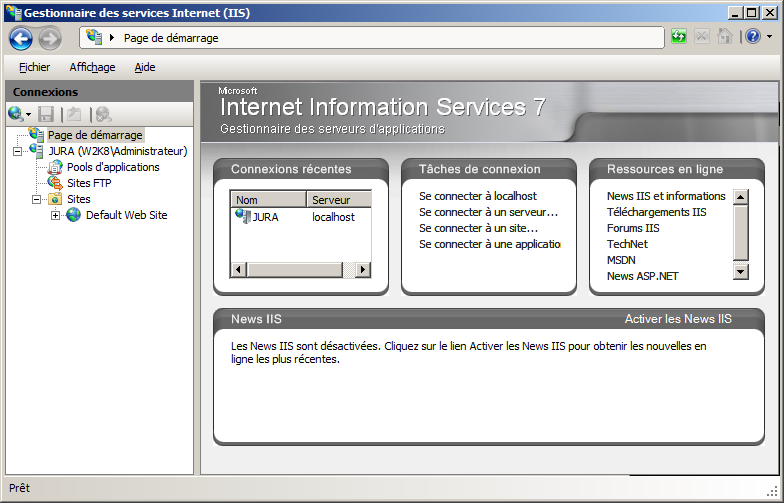Select Default Web Site in the tree
784x503 pixels.
(125, 215)
